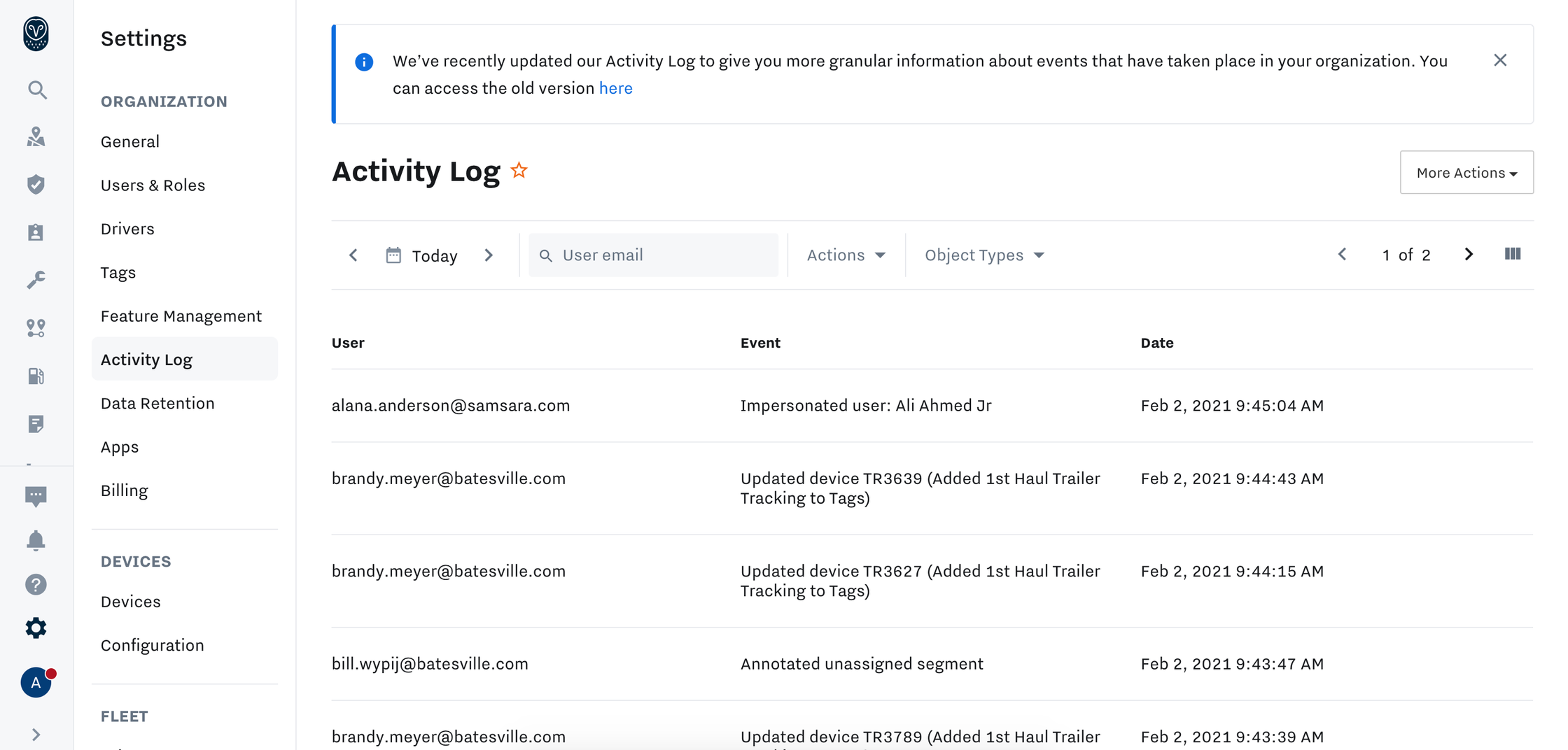This screenshot has width=1568, height=750.
Task: Open the help question mark icon
Action: pyautogui.click(x=36, y=584)
